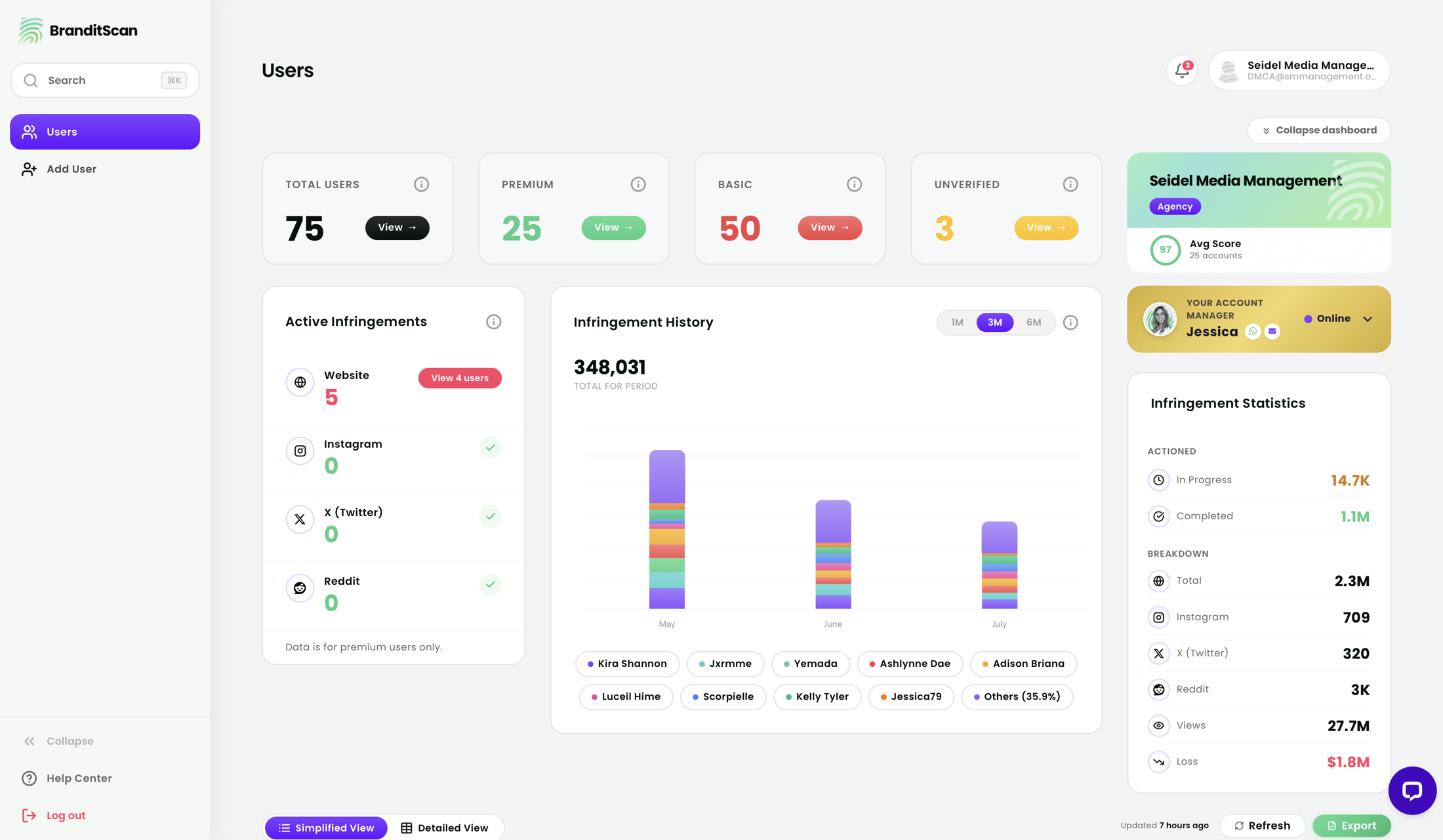Show Total Users info tooltip

(421, 184)
